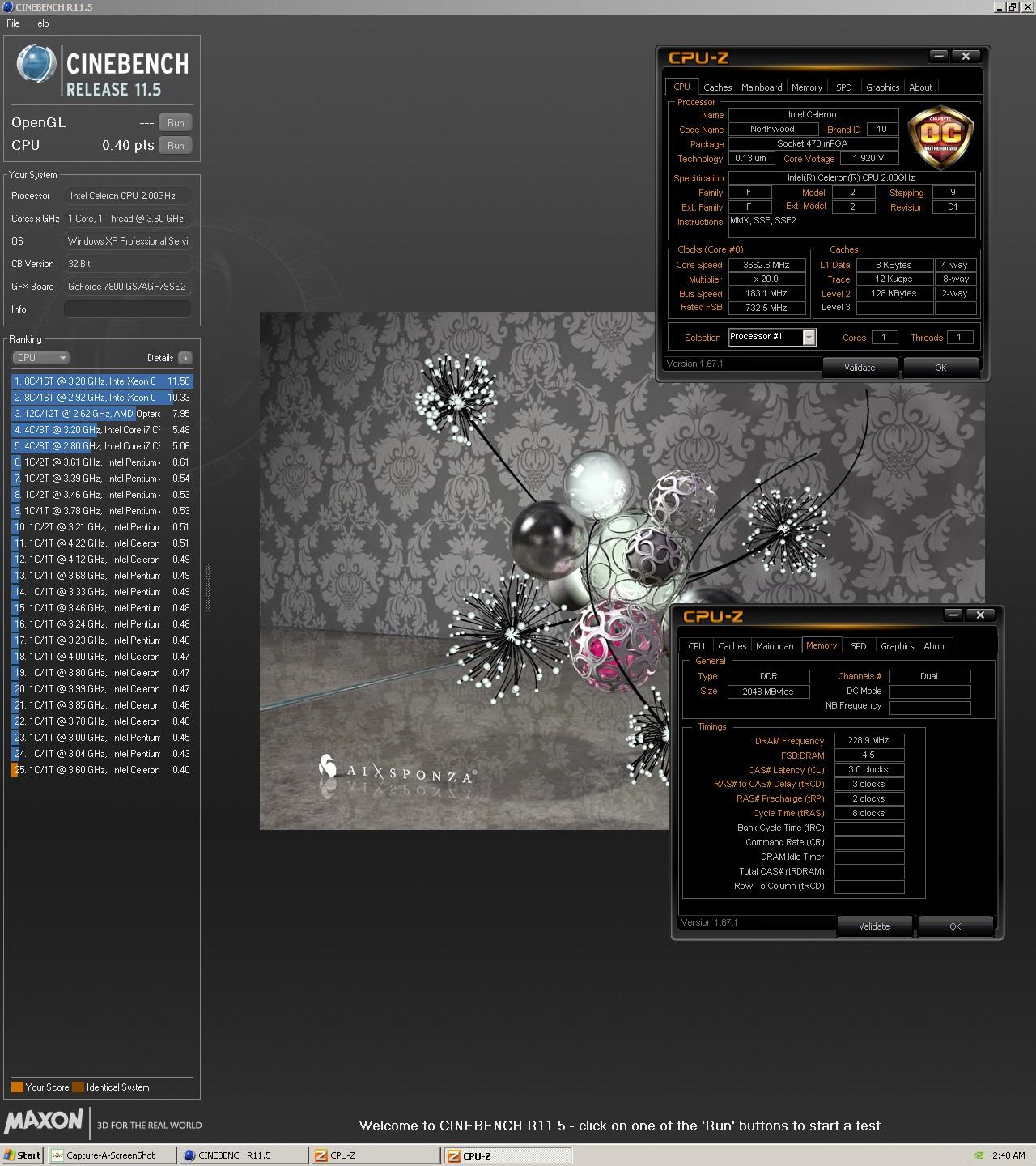The image size is (1036, 1166).
Task: Switch to Caches tab in top CPU-Z window
Action: click(x=717, y=87)
